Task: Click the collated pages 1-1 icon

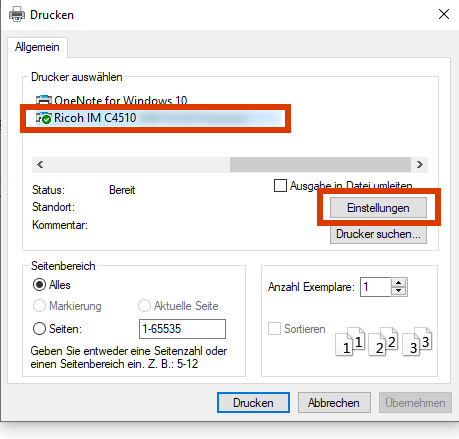Action: pyautogui.click(x=350, y=342)
